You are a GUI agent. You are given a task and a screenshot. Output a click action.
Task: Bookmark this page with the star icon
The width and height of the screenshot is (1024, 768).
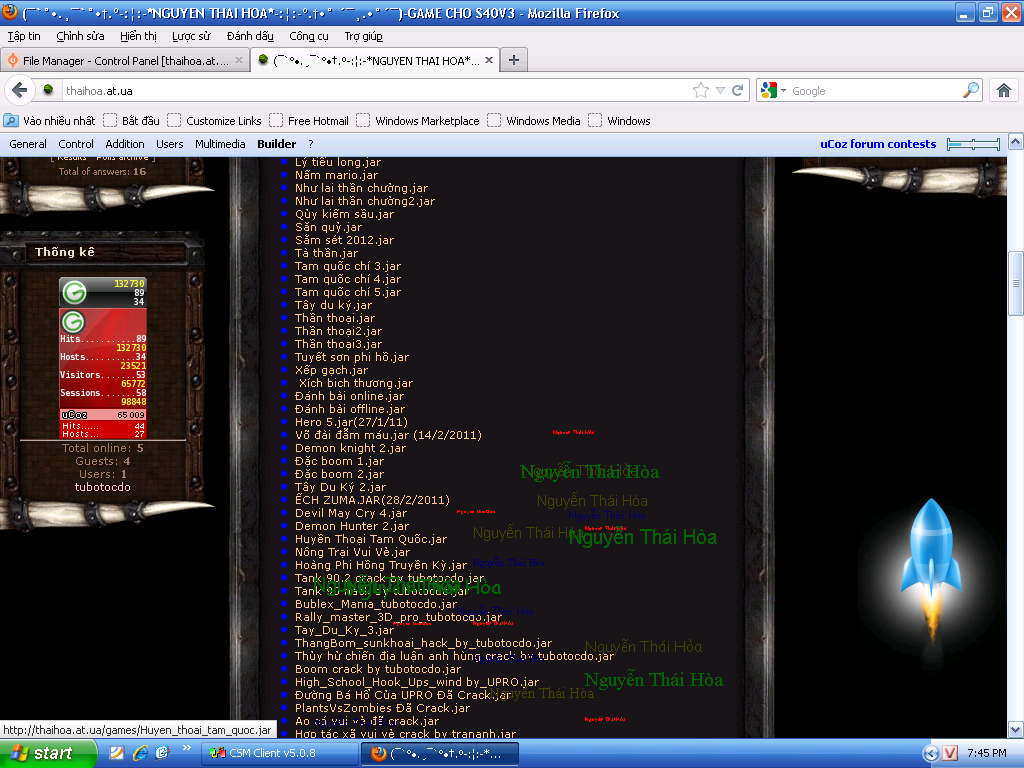point(701,90)
